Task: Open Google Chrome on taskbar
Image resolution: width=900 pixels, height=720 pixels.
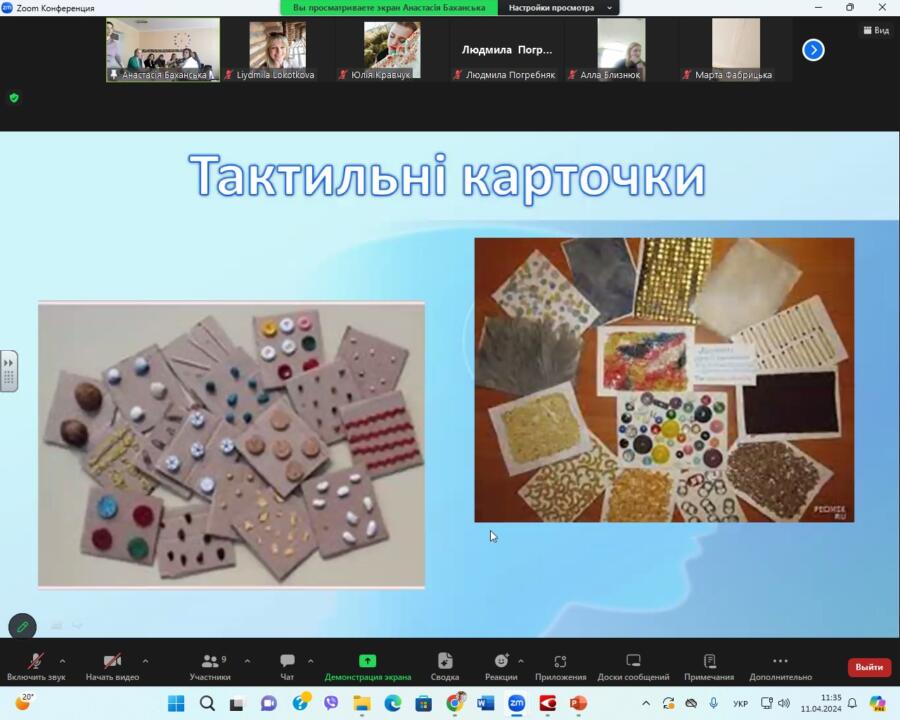Action: point(455,703)
